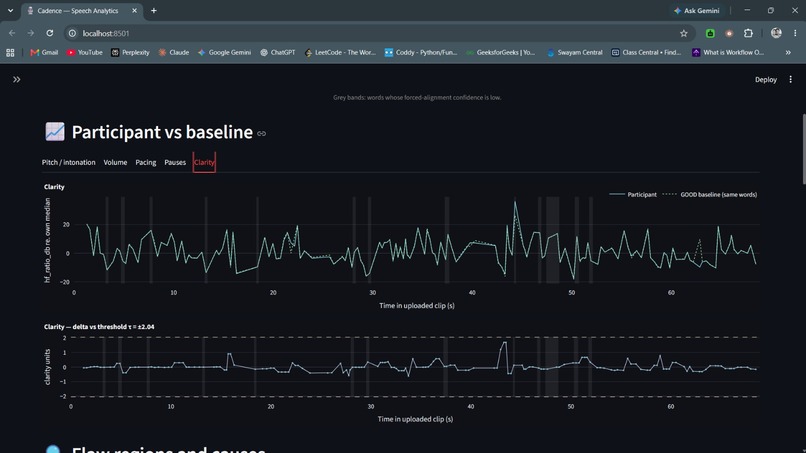Image resolution: width=806 pixels, height=453 pixels.
Task: Click the grey bands caption text
Action: pos(417,97)
